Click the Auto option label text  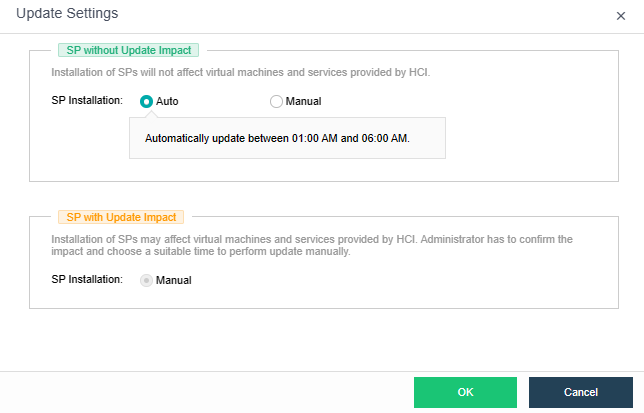click(x=167, y=101)
